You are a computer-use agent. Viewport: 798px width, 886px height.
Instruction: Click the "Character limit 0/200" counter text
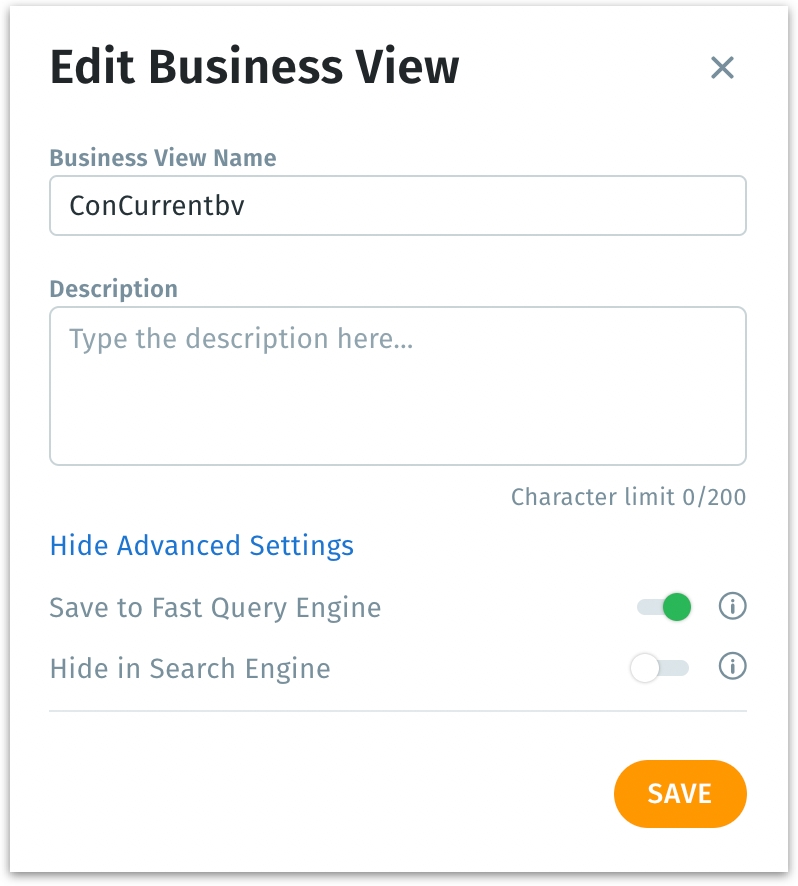point(628,497)
